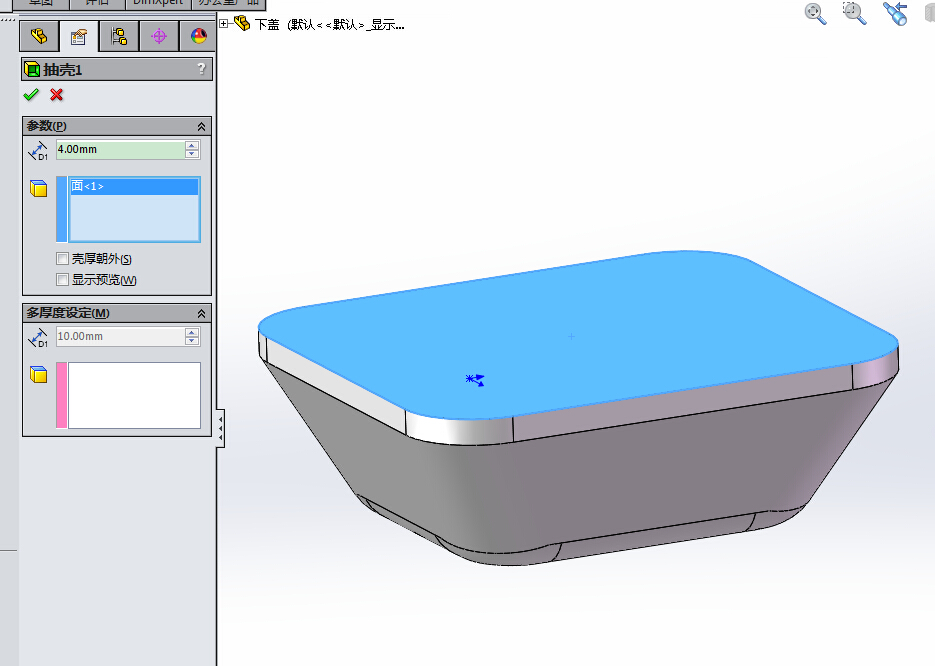Cancel the shell with the red X

click(x=57, y=95)
